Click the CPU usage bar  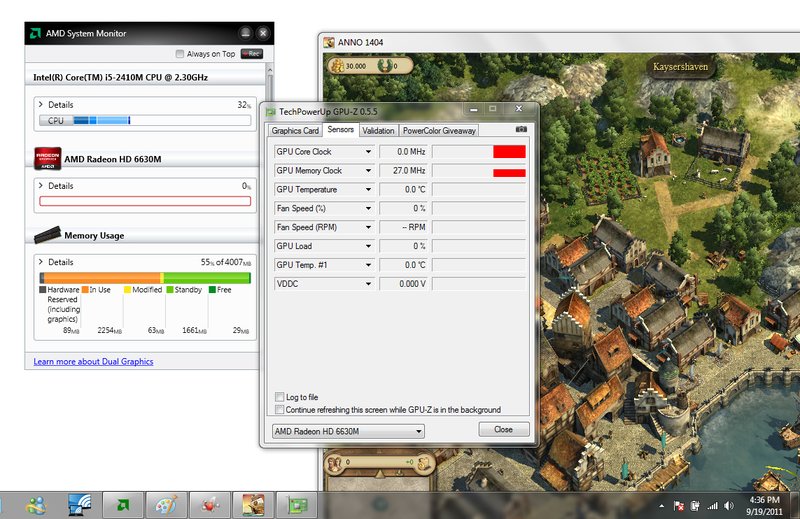(x=145, y=120)
